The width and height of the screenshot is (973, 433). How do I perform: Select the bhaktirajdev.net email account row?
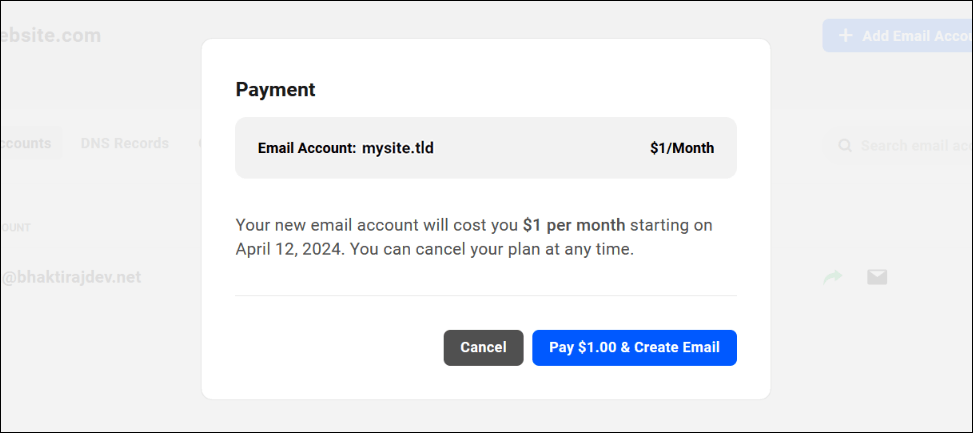72,277
